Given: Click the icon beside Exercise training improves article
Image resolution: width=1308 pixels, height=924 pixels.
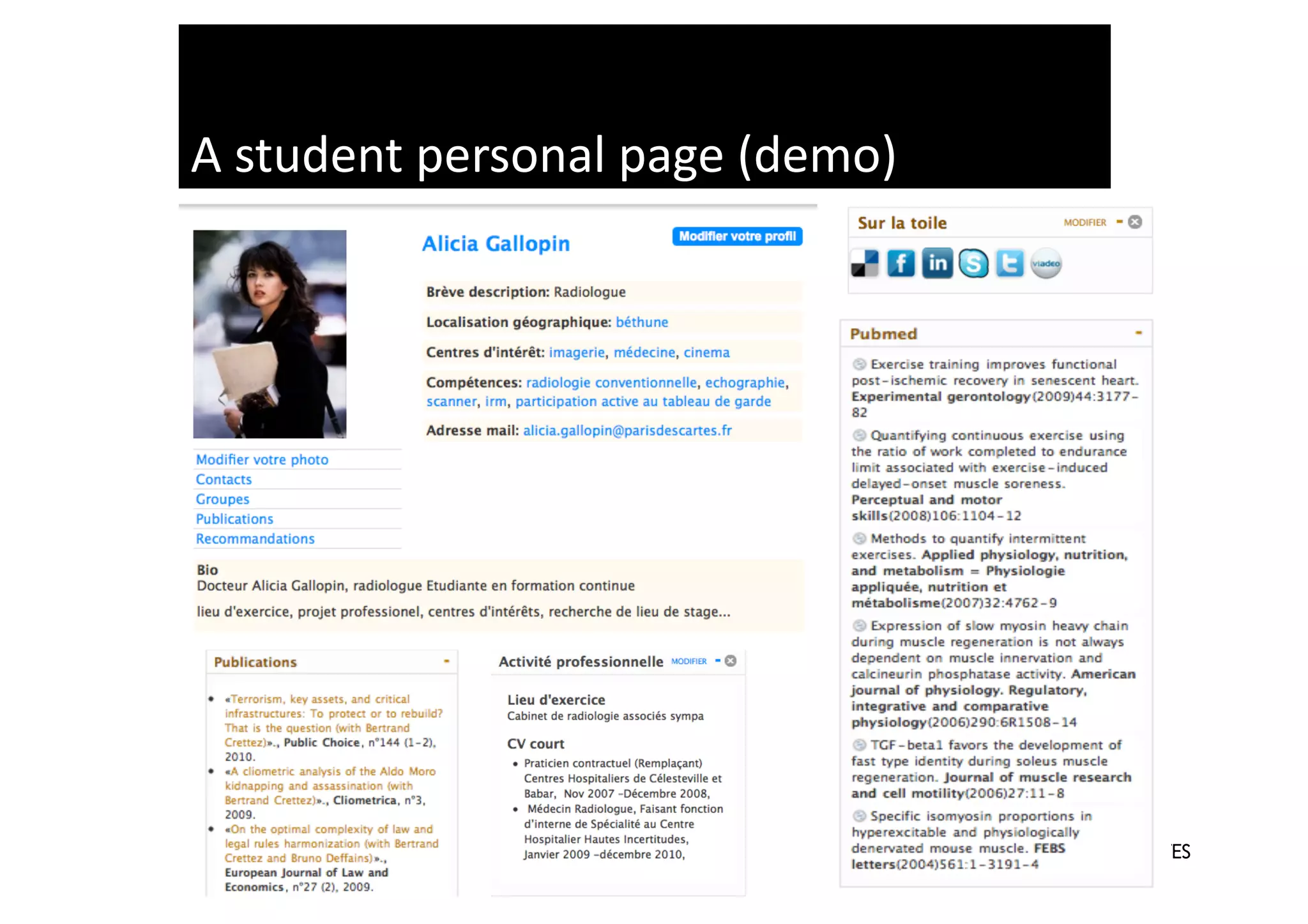Looking at the screenshot, I should pyautogui.click(x=859, y=364).
